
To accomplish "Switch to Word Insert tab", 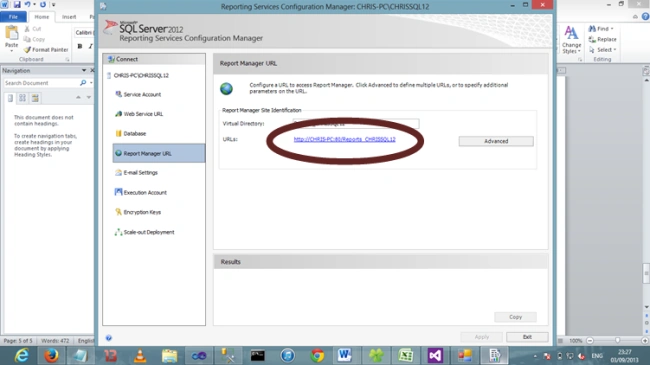I will 69,17.
